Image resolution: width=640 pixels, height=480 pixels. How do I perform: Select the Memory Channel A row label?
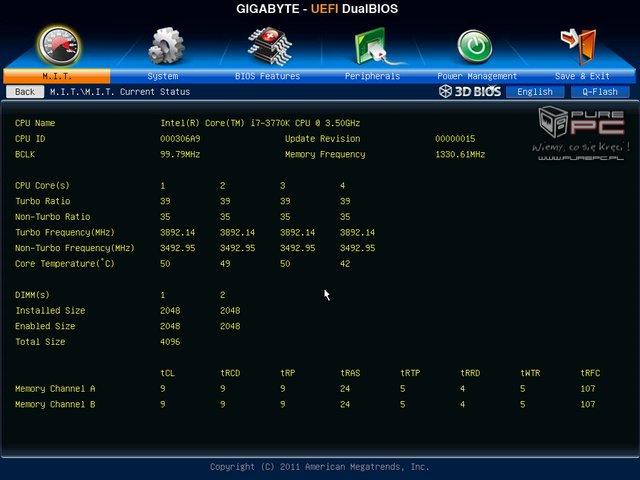point(55,389)
